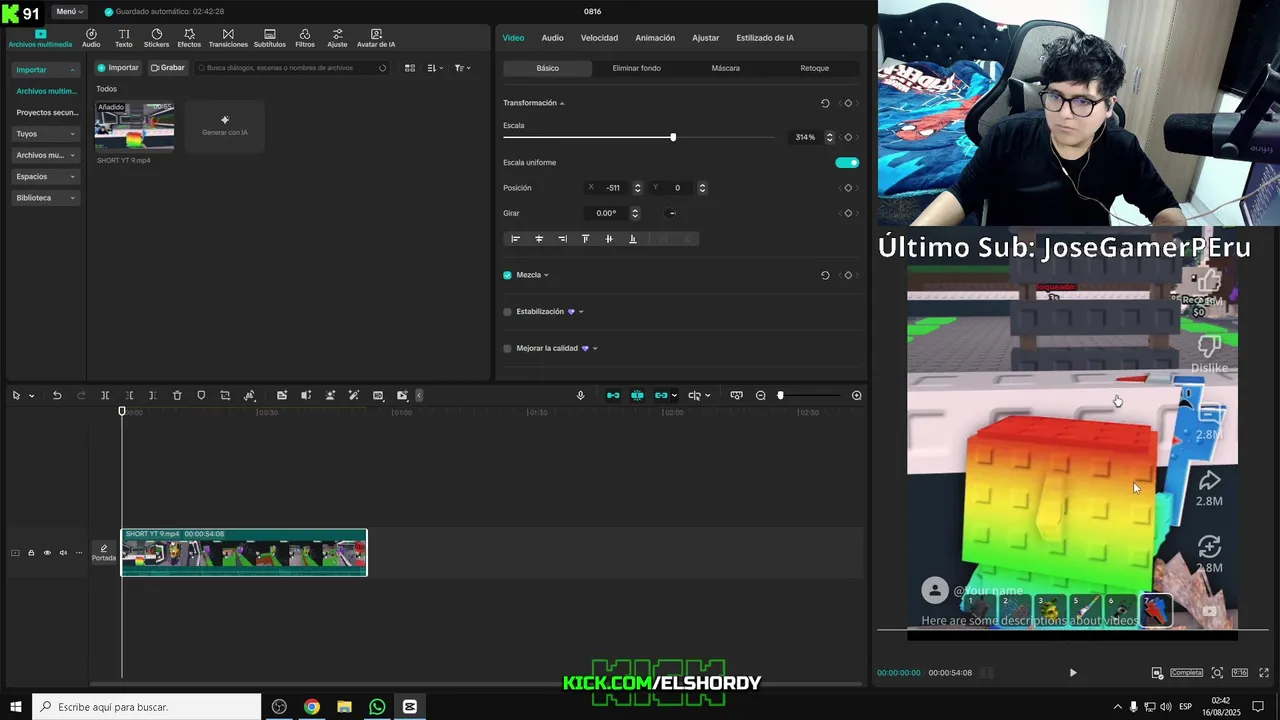Enable Mejorar la calidad checkbox

507,349
